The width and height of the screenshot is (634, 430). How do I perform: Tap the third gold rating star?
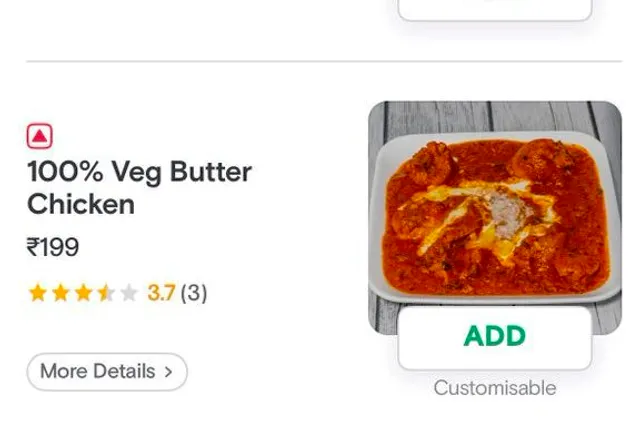[x=83, y=293]
